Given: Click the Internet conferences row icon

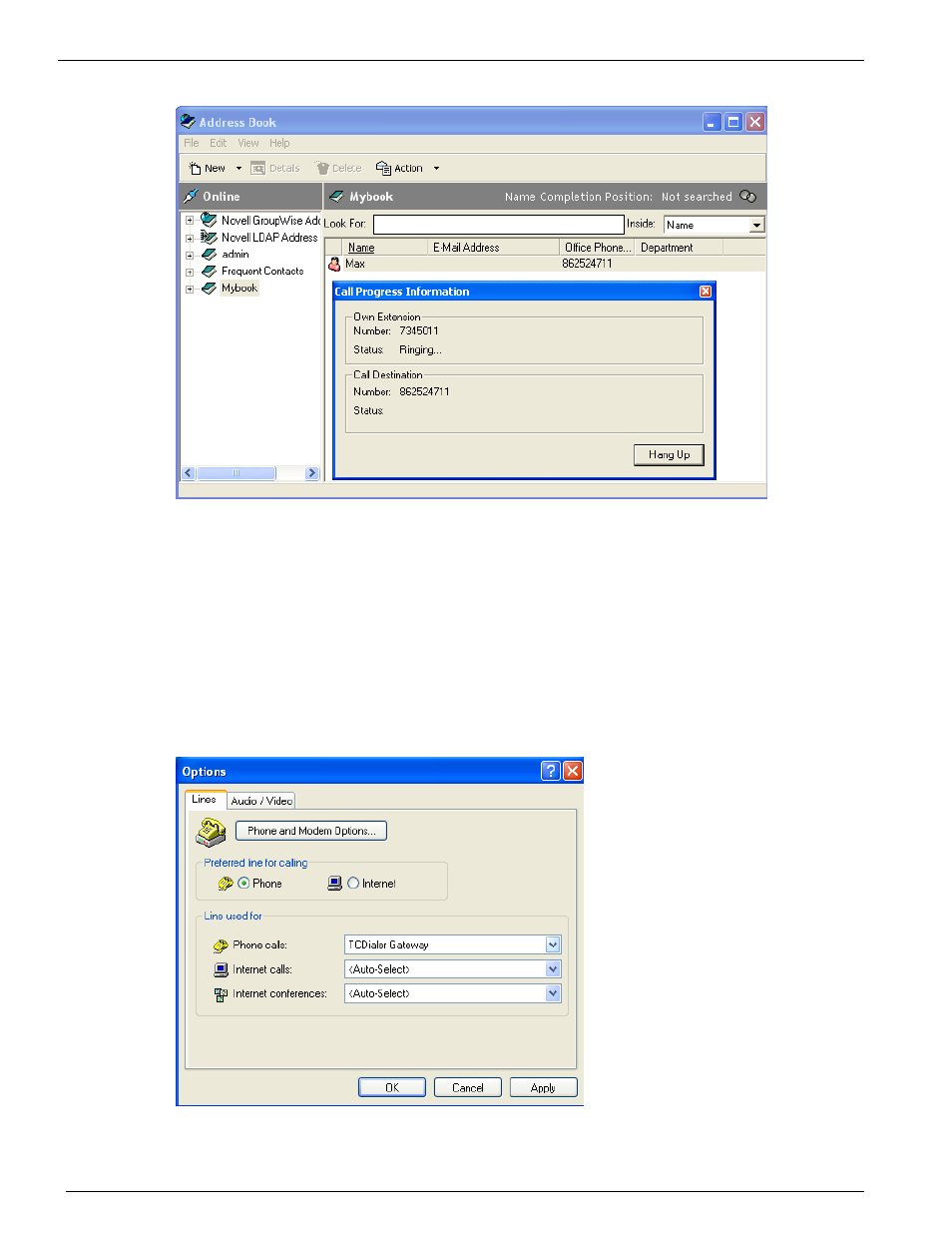Looking at the screenshot, I should 221,994.
